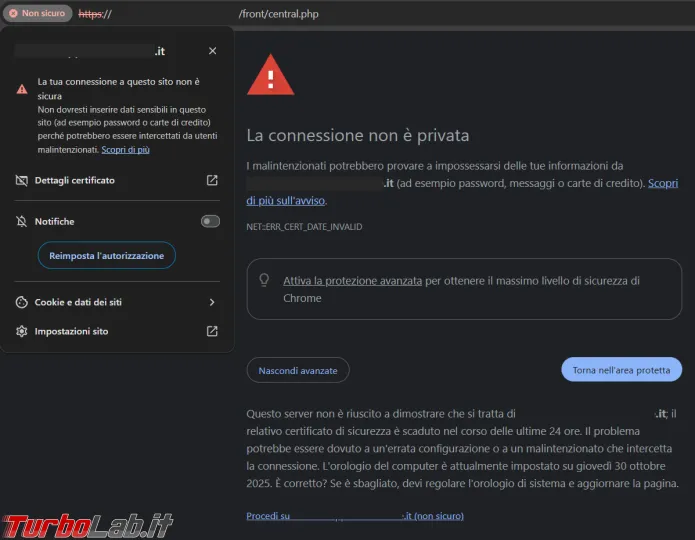Click Nascondi avanzate button
The height and width of the screenshot is (540, 695).
[x=298, y=371]
